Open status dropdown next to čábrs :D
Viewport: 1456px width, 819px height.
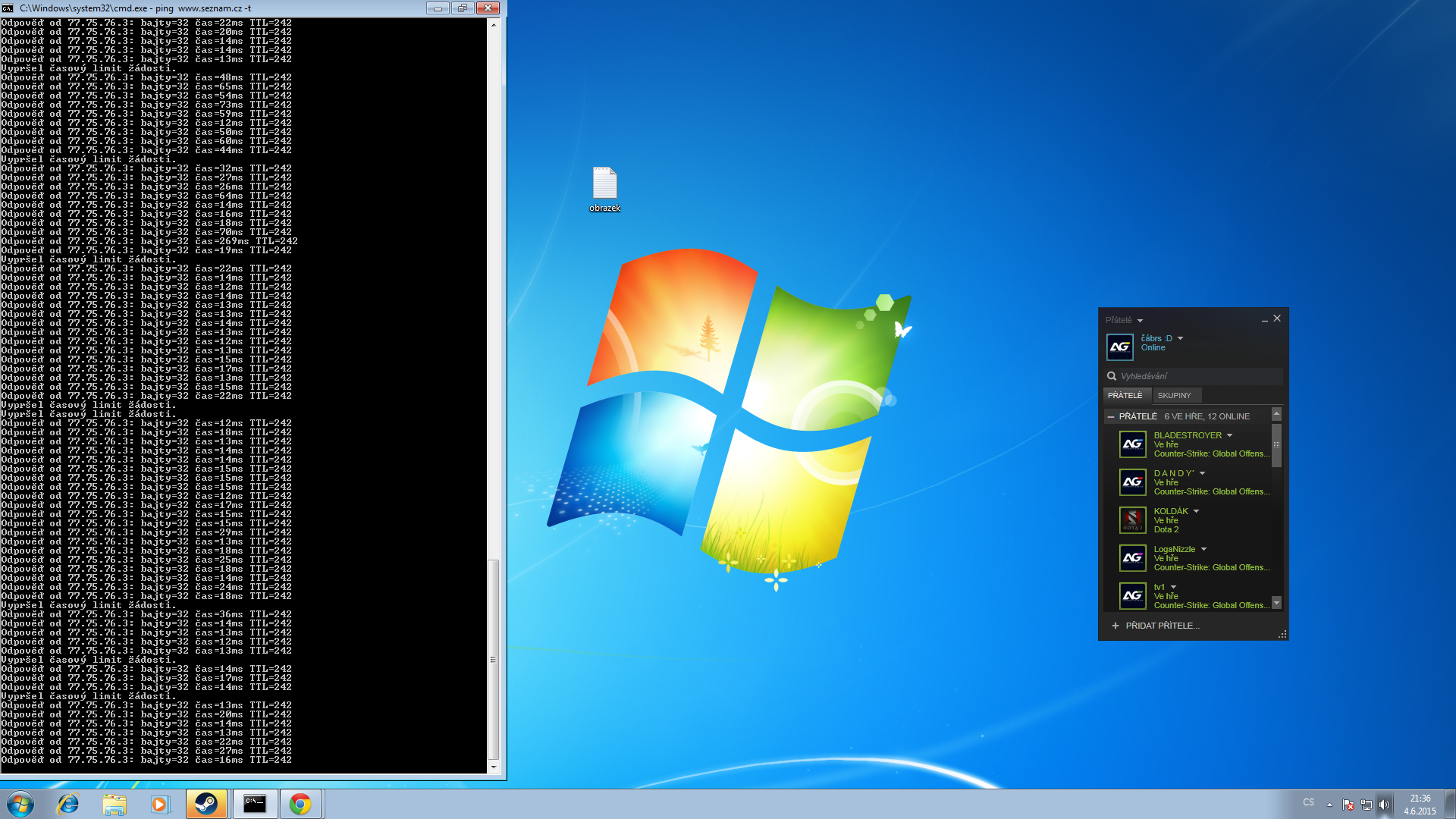tap(1180, 338)
